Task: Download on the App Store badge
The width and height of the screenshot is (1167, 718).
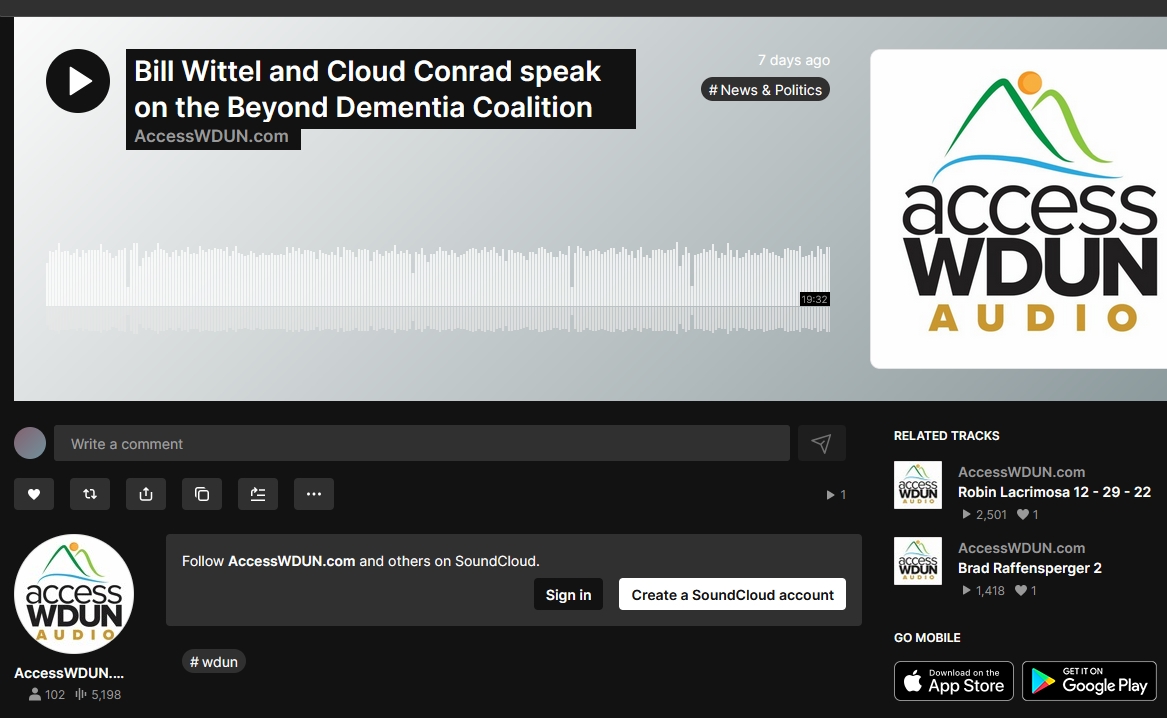Action: 954,681
